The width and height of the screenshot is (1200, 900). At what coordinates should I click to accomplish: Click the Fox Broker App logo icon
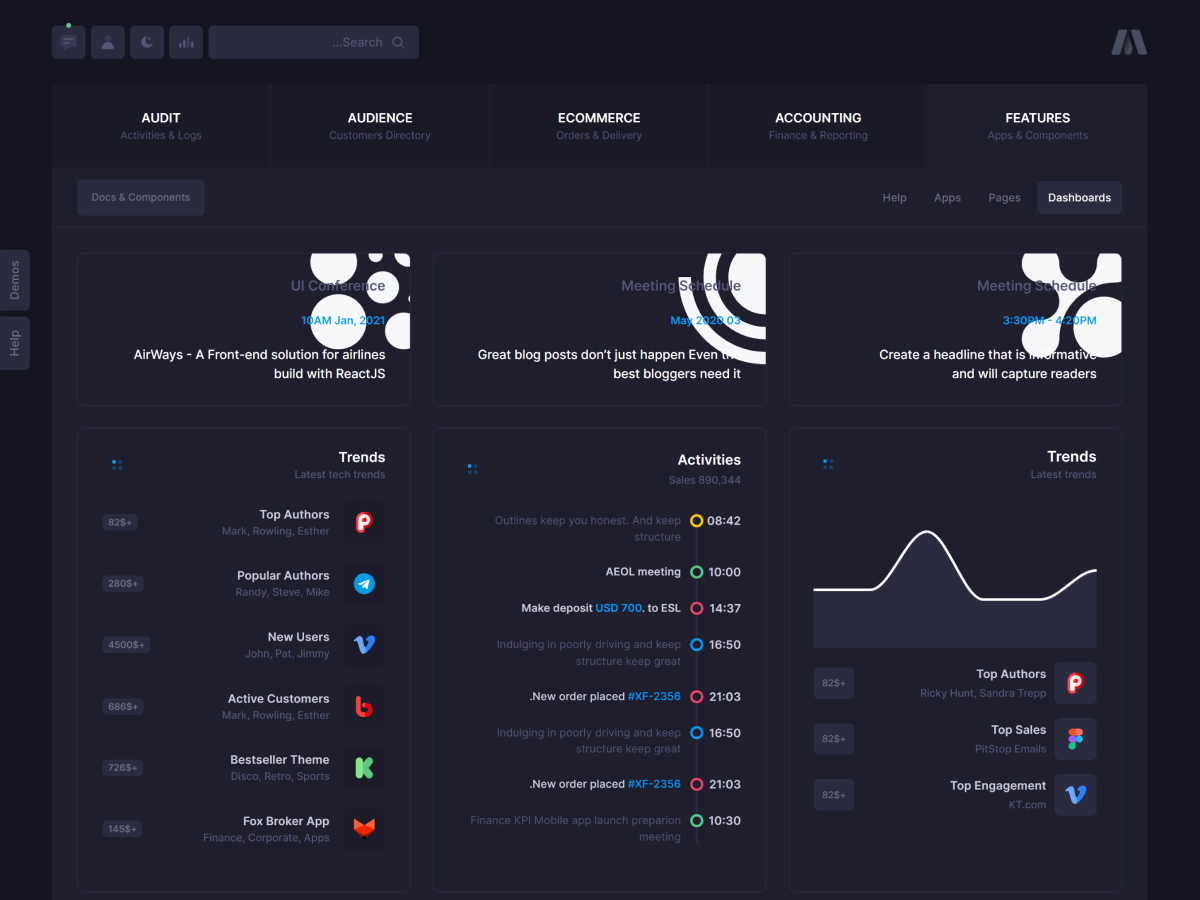[364, 829]
